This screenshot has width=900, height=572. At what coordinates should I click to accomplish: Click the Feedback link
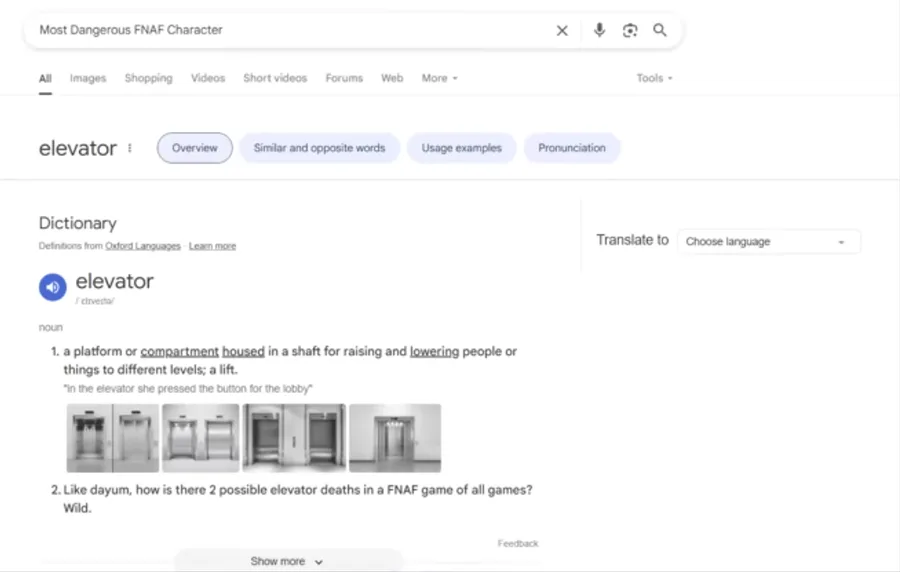coord(518,543)
